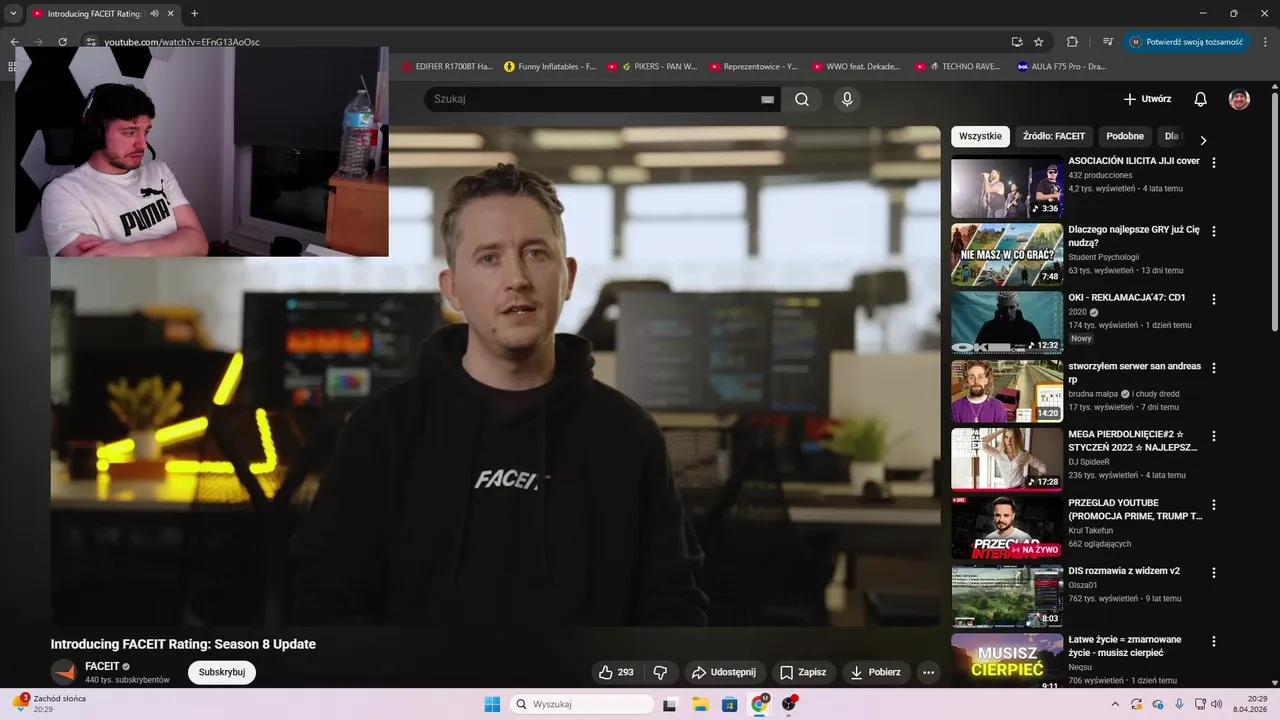This screenshot has height=720, width=1280.
Task: Open the FACEIT channel name link
Action: 102,666
